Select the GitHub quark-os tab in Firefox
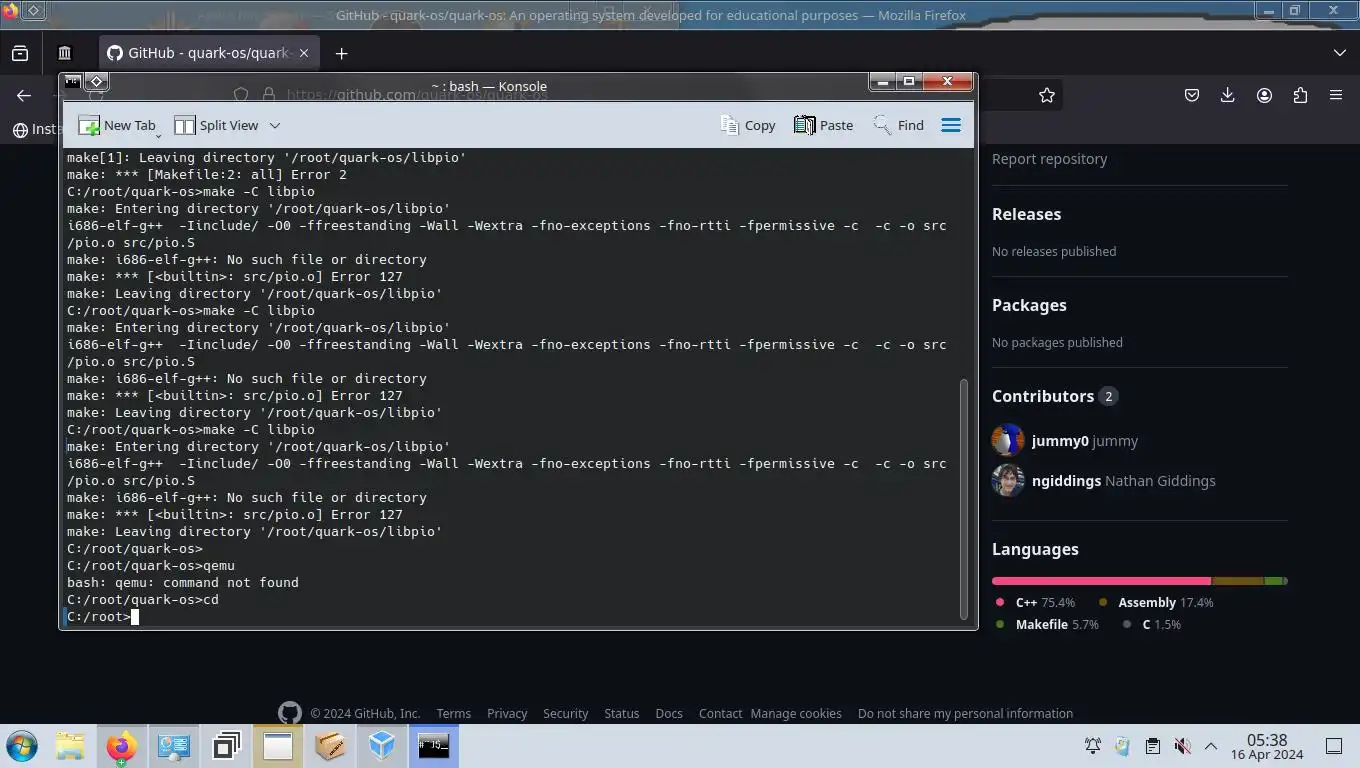Viewport: 1360px width, 768px height. [x=208, y=53]
